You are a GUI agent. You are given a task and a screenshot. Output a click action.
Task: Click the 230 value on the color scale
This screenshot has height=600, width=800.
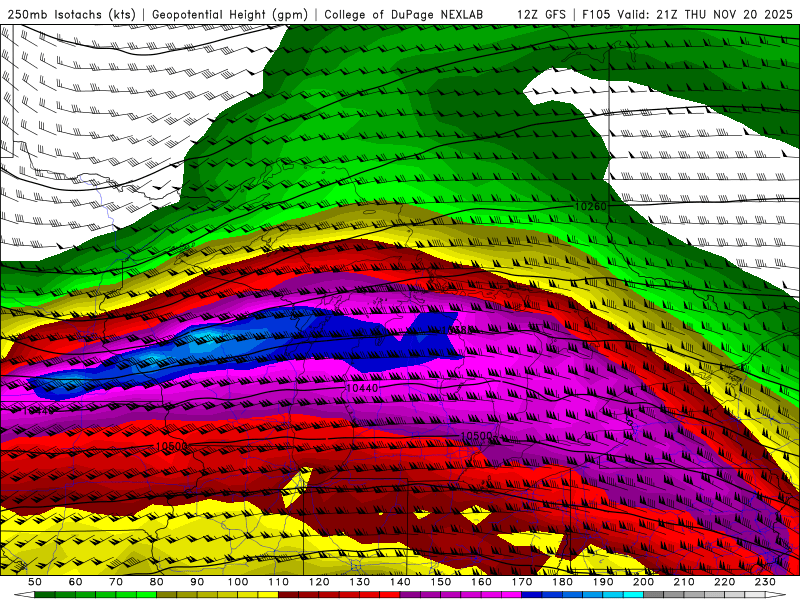[x=765, y=582]
